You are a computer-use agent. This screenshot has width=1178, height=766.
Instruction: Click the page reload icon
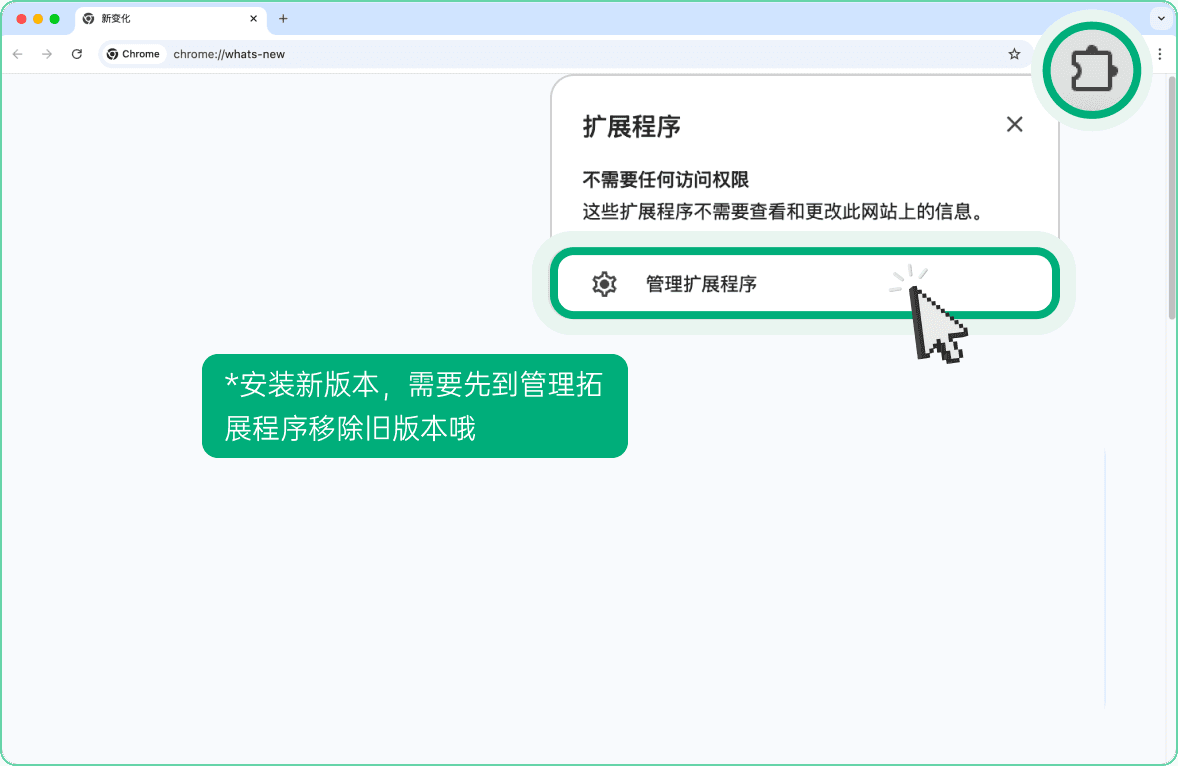(77, 53)
